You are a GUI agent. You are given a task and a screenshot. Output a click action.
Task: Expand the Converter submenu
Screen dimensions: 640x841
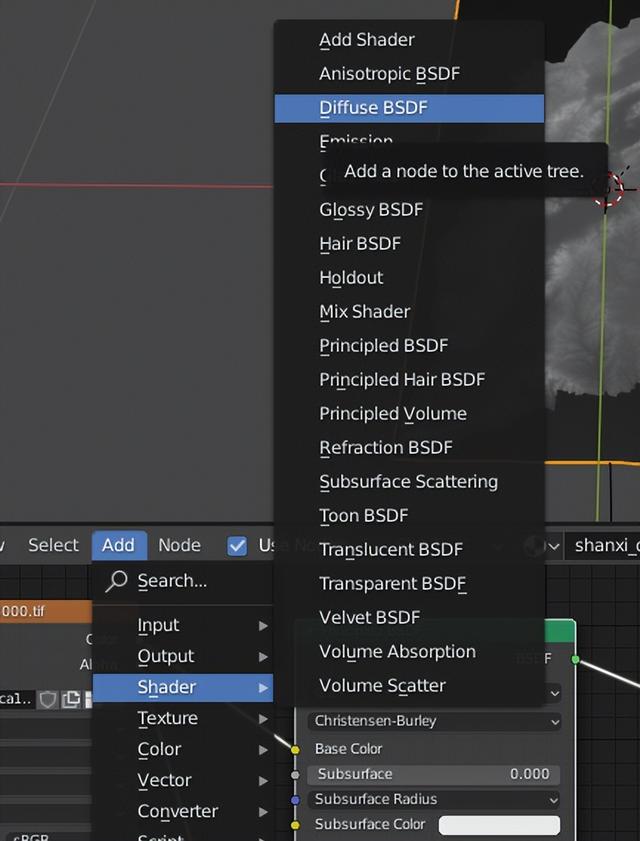point(182,812)
